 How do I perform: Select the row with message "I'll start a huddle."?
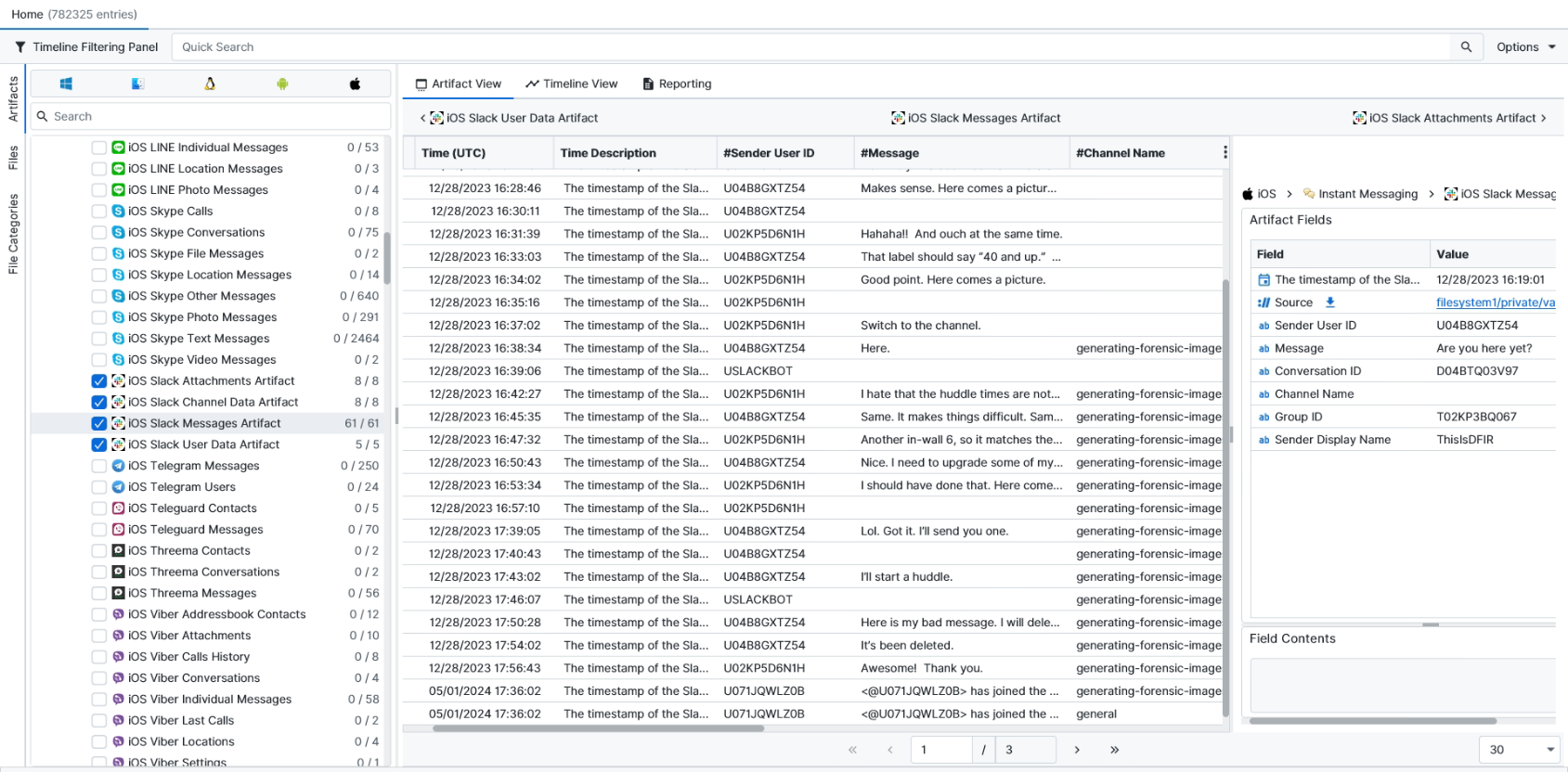[812, 577]
